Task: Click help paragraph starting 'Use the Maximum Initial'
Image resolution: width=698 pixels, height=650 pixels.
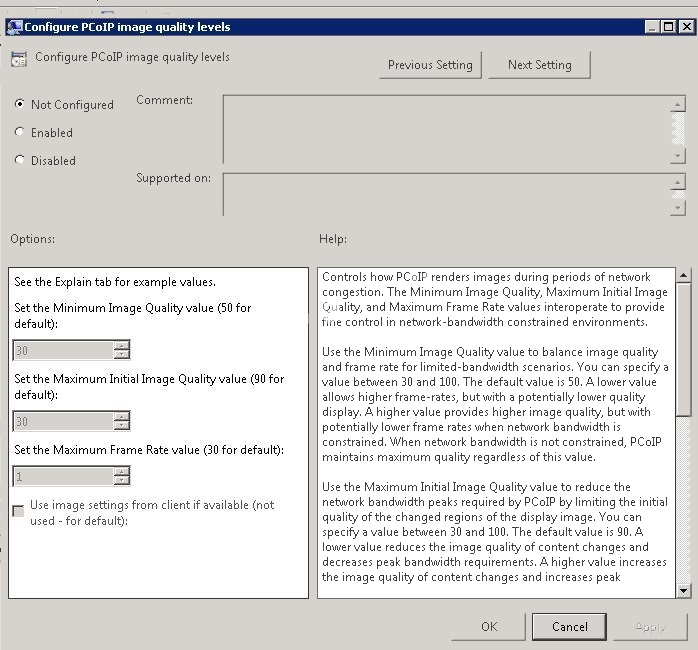Action: pos(495,532)
